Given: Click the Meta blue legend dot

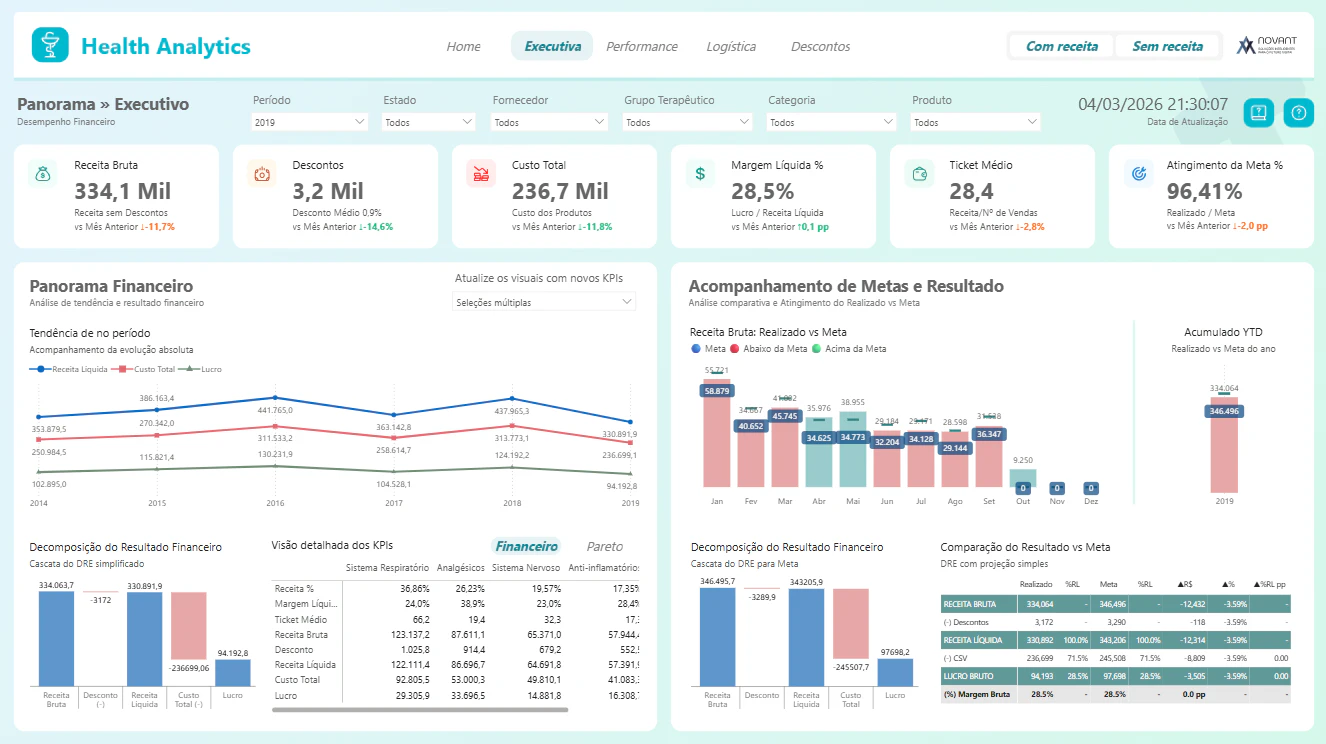Looking at the screenshot, I should (696, 349).
